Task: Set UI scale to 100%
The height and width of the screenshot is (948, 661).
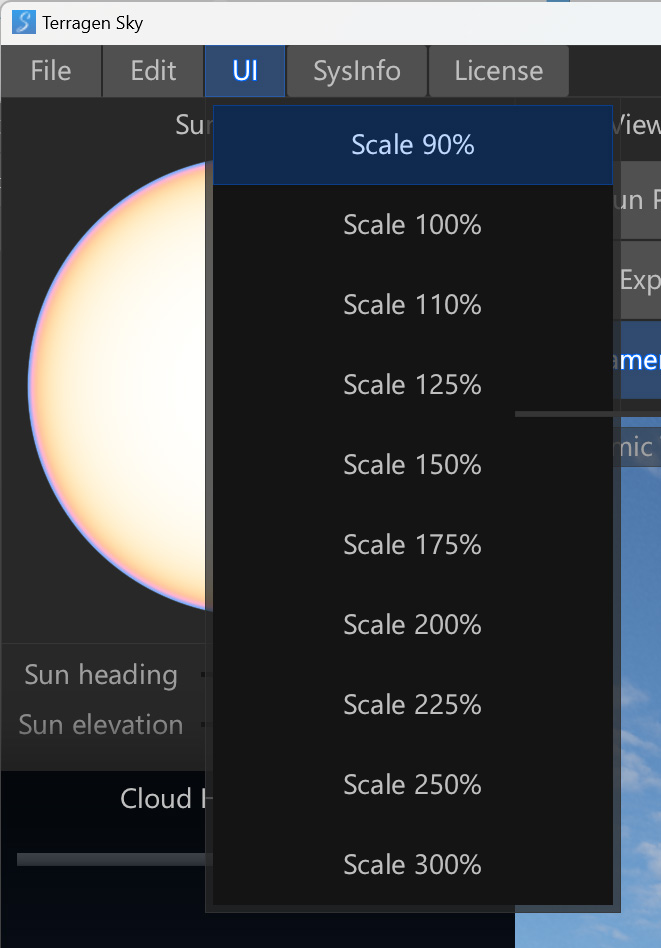Action: [x=412, y=225]
